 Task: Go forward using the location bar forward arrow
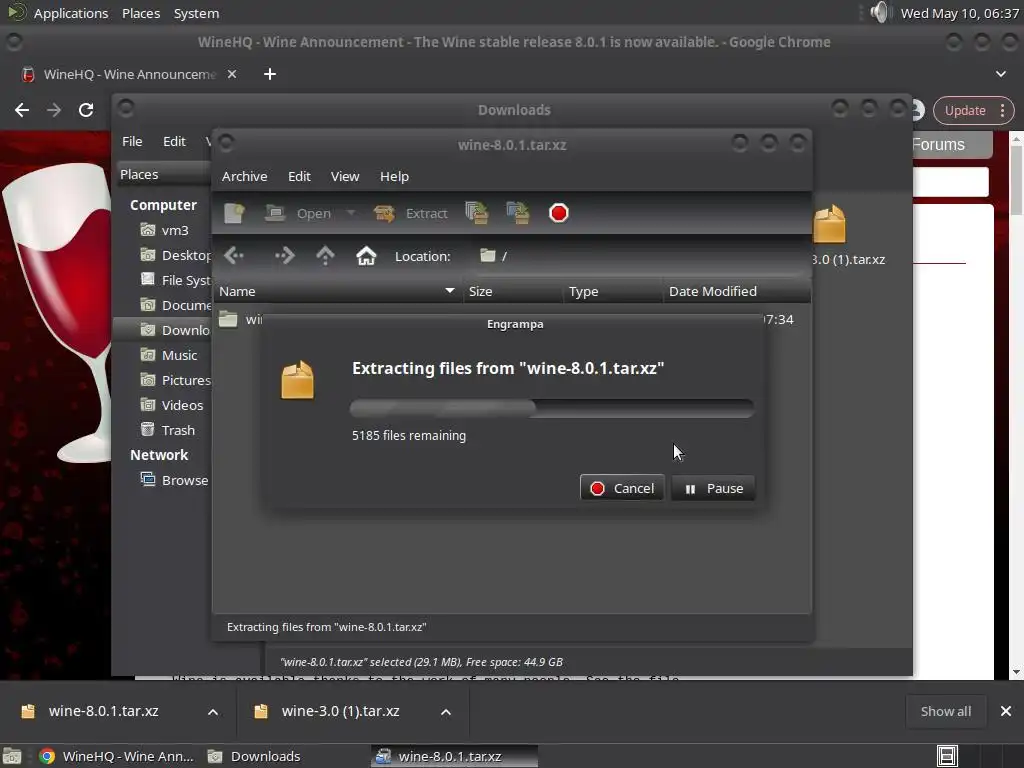tap(285, 256)
